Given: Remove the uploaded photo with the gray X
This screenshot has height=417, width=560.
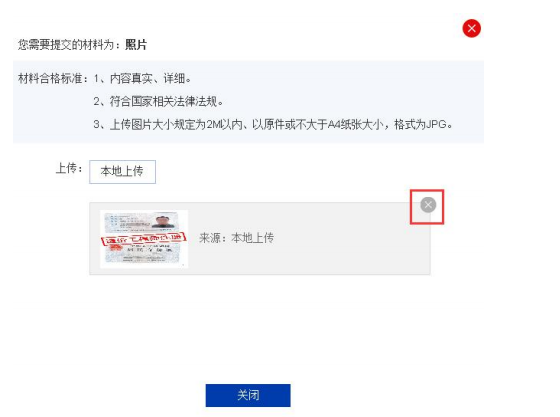Looking at the screenshot, I should click(x=428, y=205).
